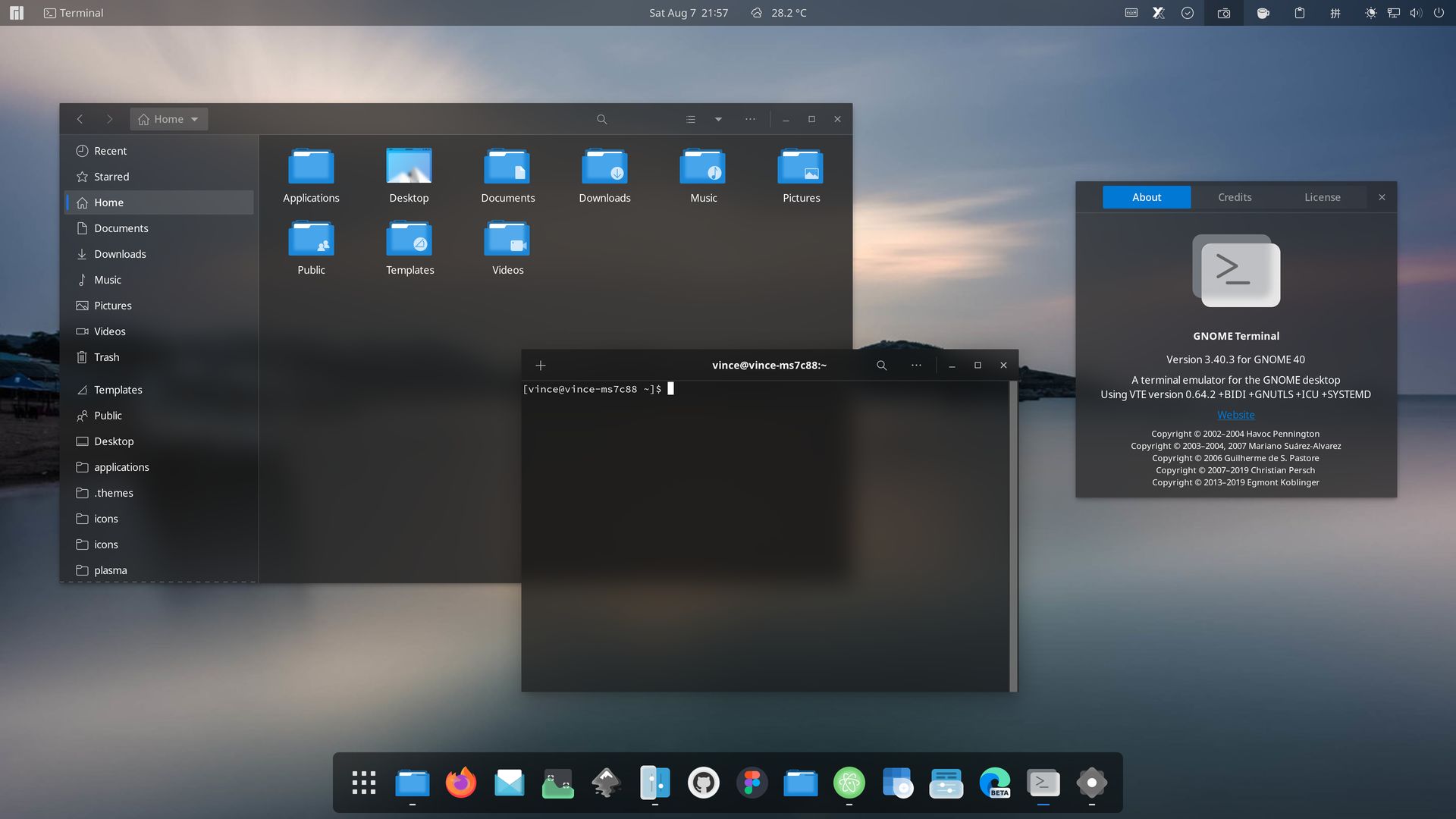Viewport: 1456px width, 819px height.
Task: Open the app grid launcher icon
Action: coord(364,782)
